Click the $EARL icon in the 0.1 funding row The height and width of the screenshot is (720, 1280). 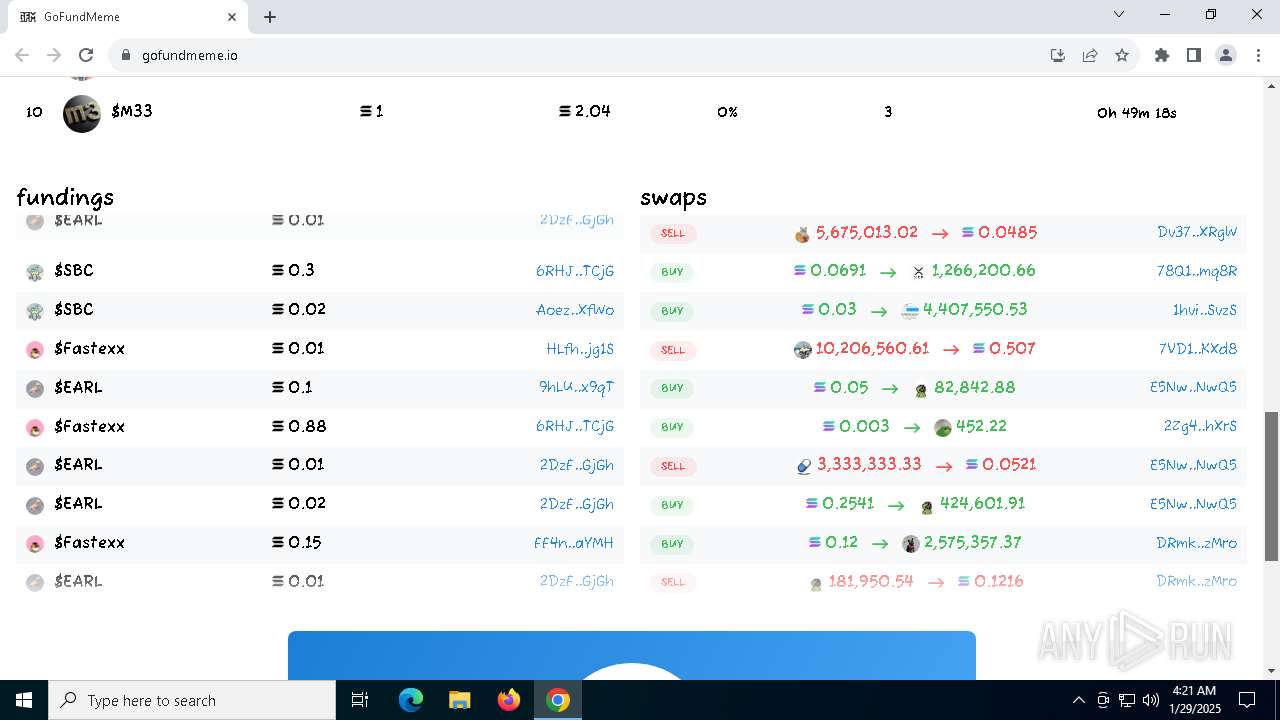tap(35, 389)
